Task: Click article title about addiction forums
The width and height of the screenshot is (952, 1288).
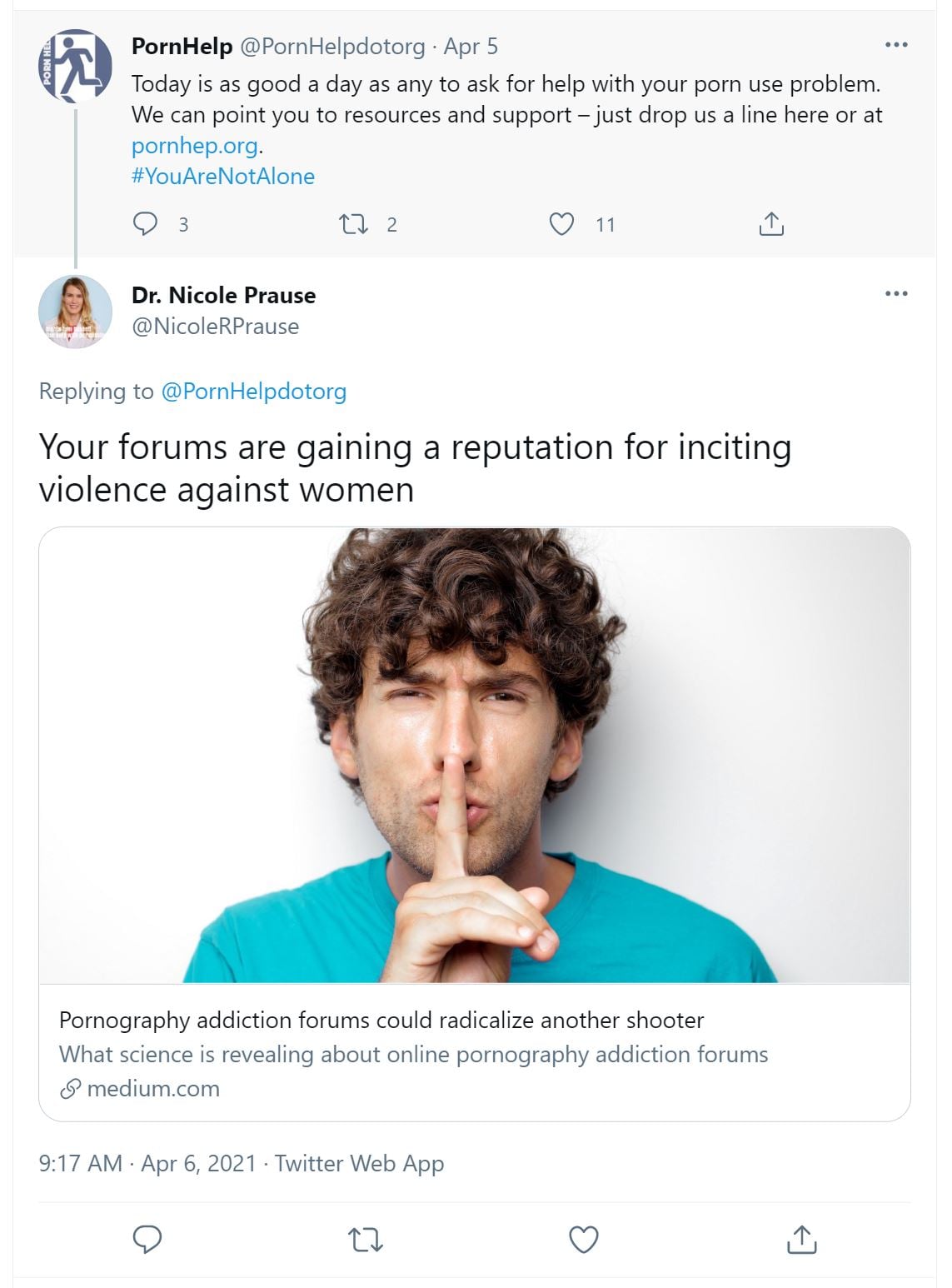Action: coord(381,1021)
